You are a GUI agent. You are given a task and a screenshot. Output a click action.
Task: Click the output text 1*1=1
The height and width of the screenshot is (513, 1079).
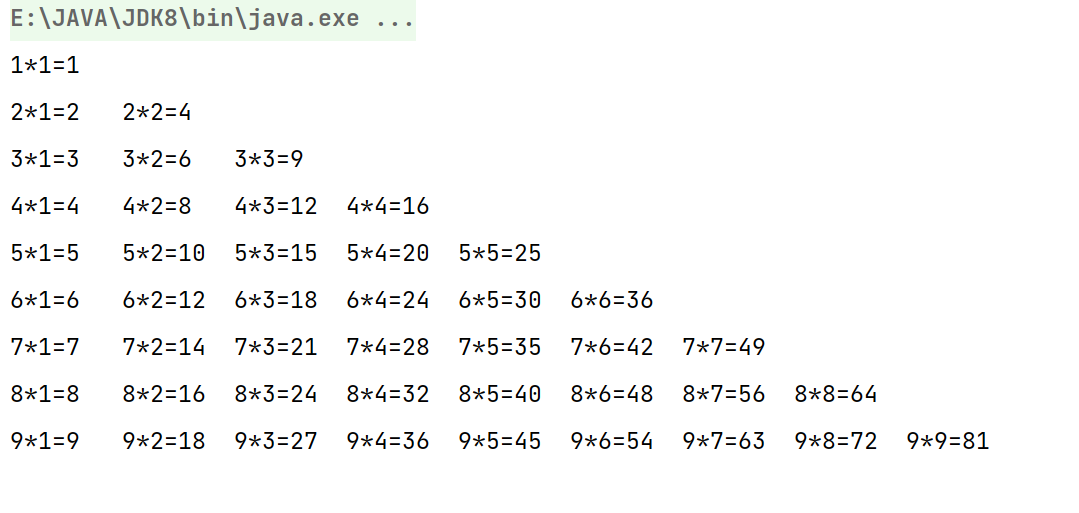pyautogui.click(x=45, y=66)
